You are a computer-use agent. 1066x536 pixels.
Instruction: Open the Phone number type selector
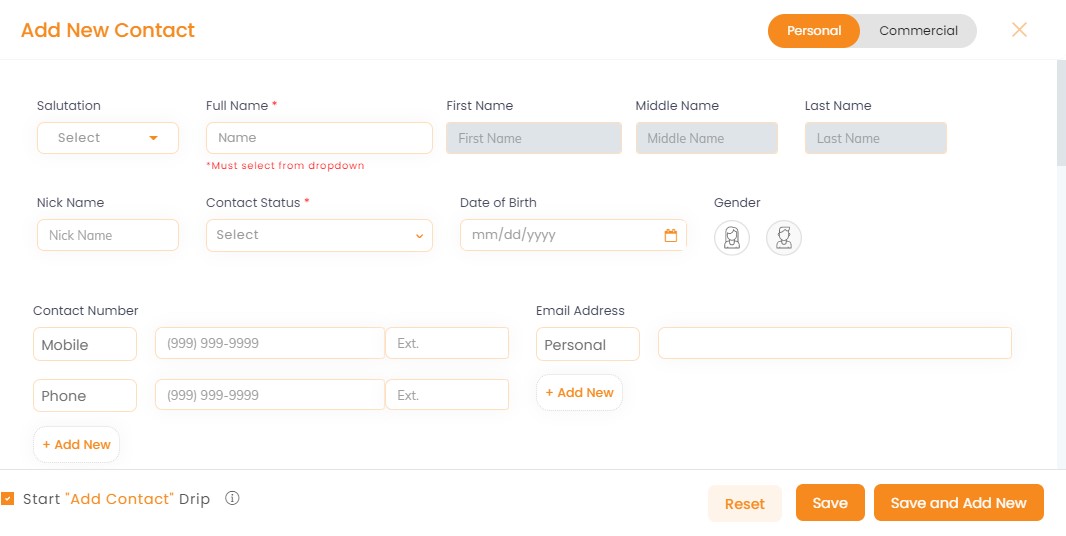tap(85, 395)
